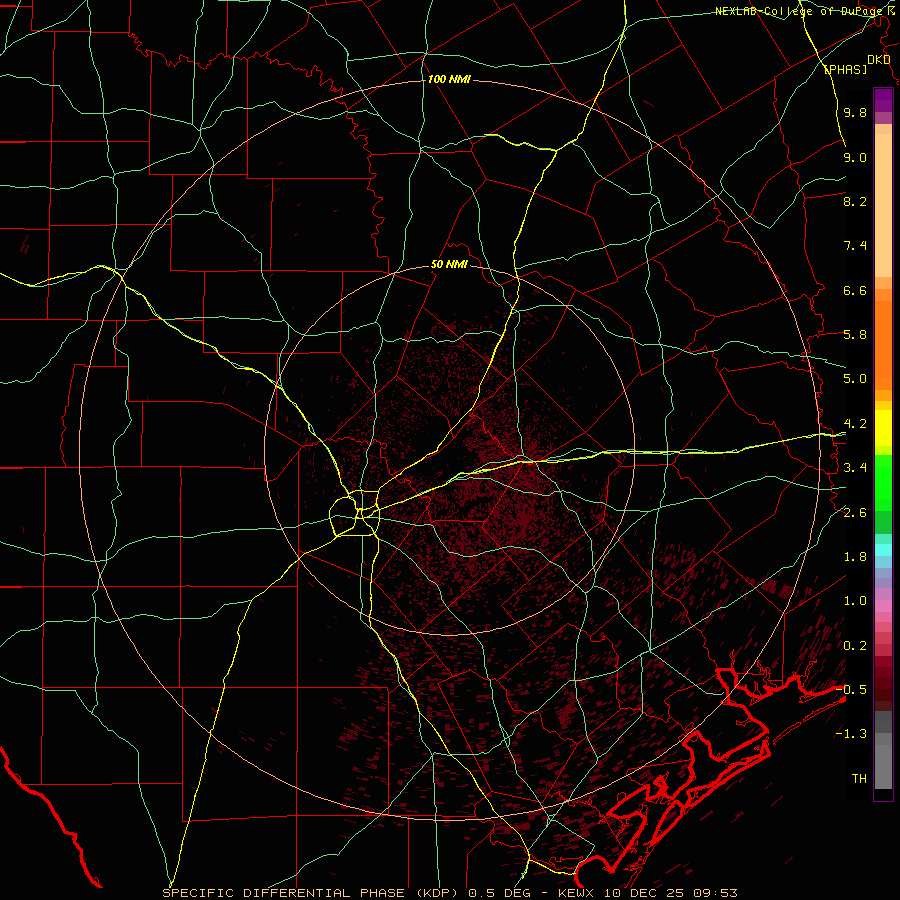Click the 5.0 value on color scale
This screenshot has height=900, width=900.
(x=855, y=379)
